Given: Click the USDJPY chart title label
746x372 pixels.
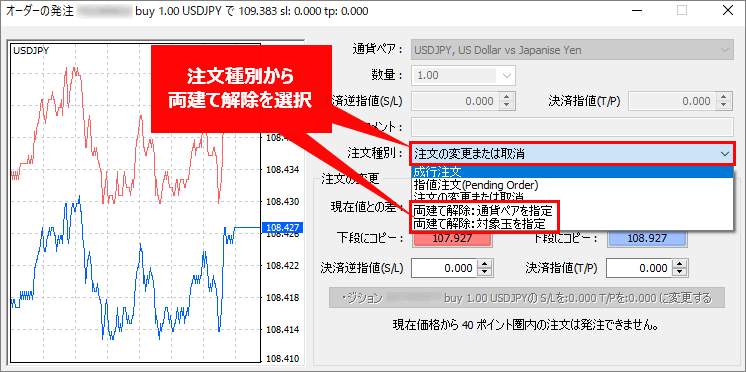Looking at the screenshot, I should pyautogui.click(x=31, y=50).
